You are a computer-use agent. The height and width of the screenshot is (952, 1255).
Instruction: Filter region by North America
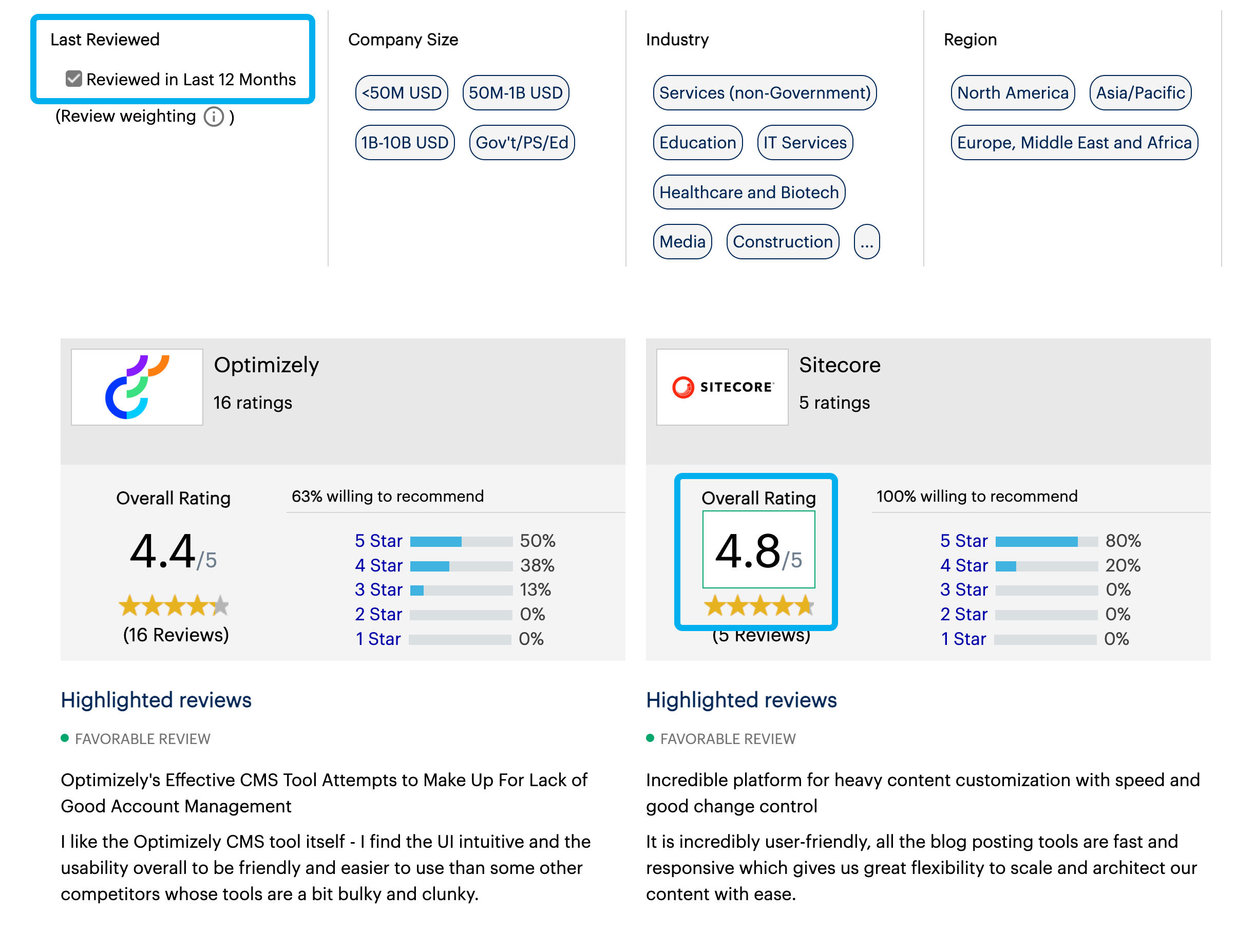1012,92
